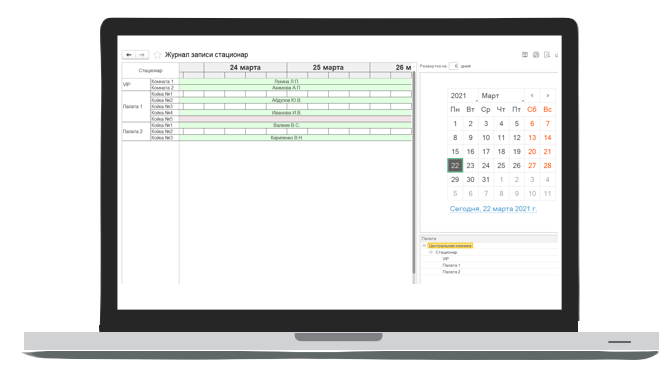The height and width of the screenshot is (374, 667).
Task: Select VIP in the ward tree
Action: pyautogui.click(x=446, y=259)
